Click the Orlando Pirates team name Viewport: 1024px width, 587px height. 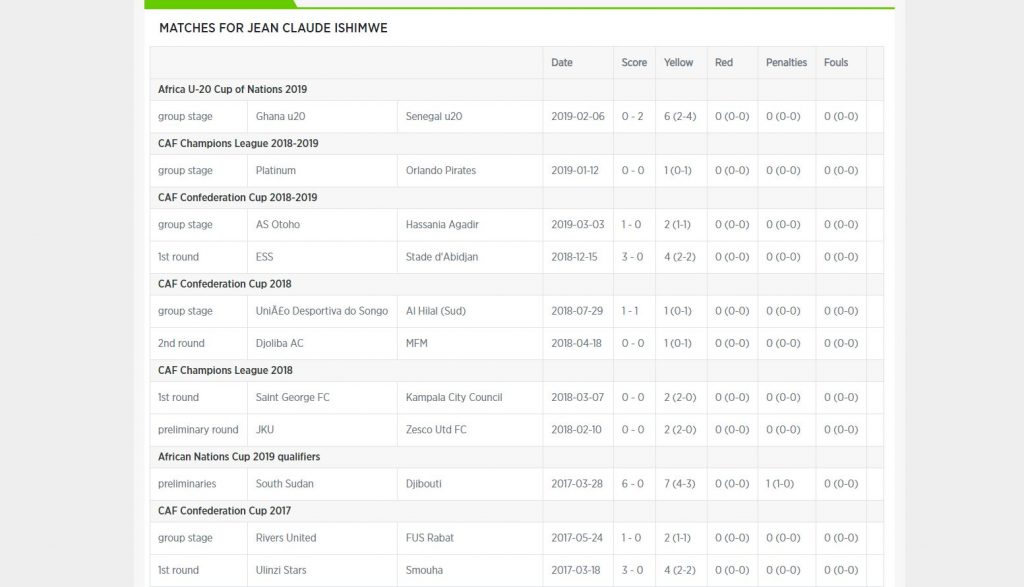[441, 170]
